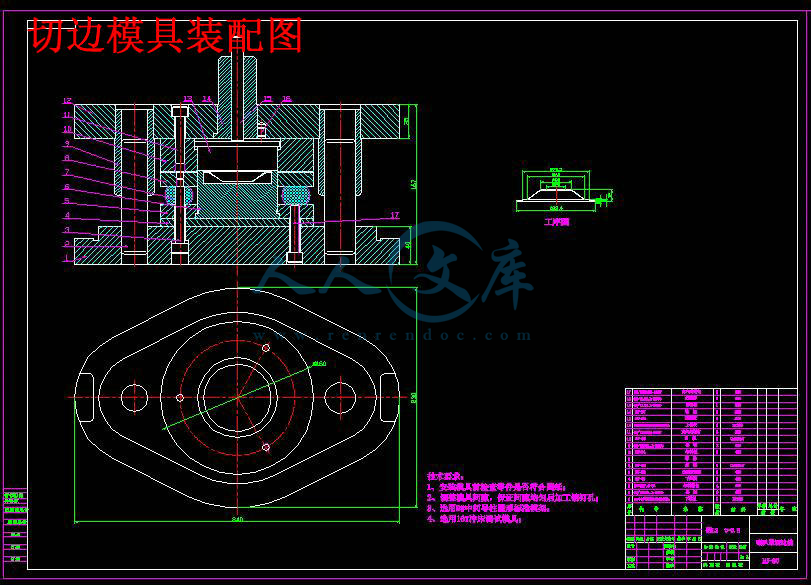Image resolution: width=811 pixels, height=585 pixels.
Task: Click technical requirement line 4、 about 16T press
Action: click(x=474, y=519)
